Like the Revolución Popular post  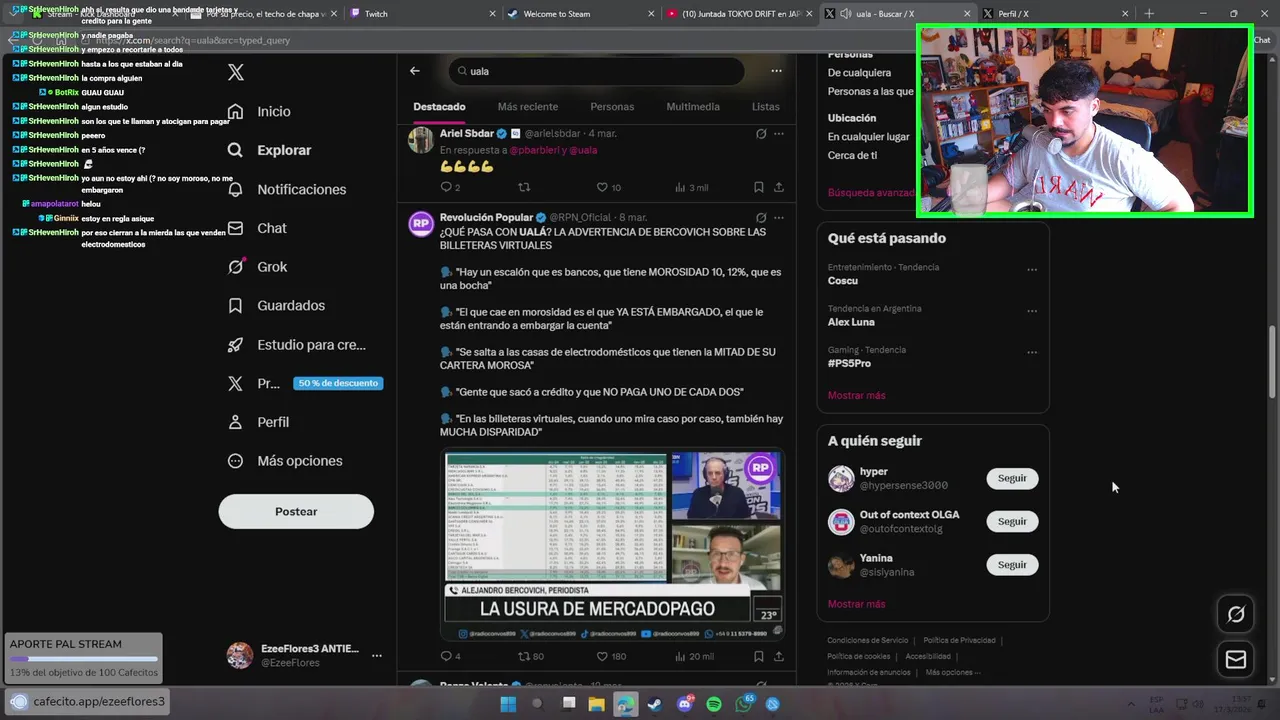(x=611, y=656)
